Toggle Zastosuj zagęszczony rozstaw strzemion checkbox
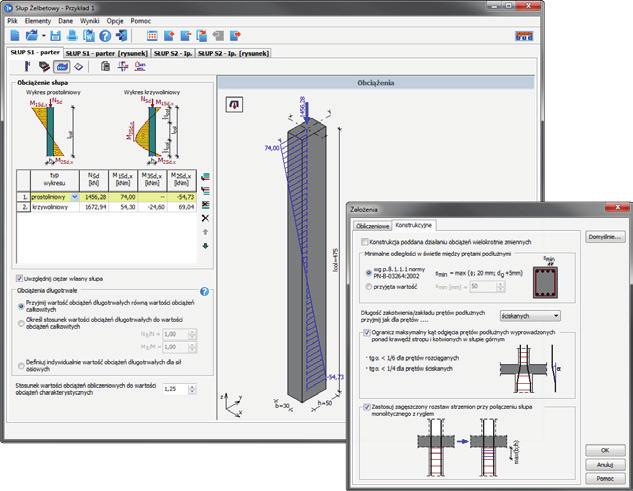Image resolution: width=633 pixels, height=491 pixels. click(367, 407)
